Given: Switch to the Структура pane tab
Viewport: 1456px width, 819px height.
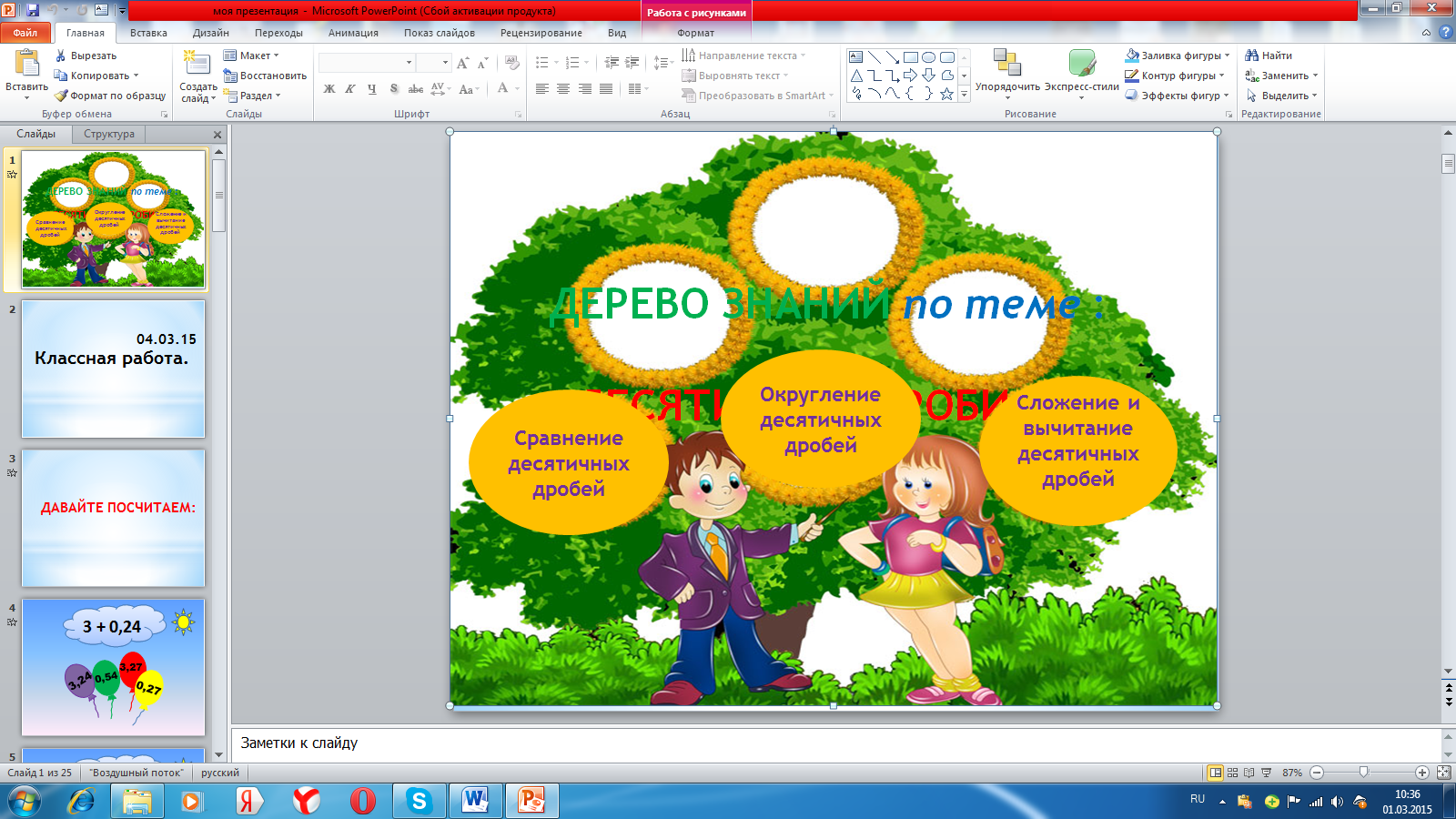Looking at the screenshot, I should click(x=109, y=134).
